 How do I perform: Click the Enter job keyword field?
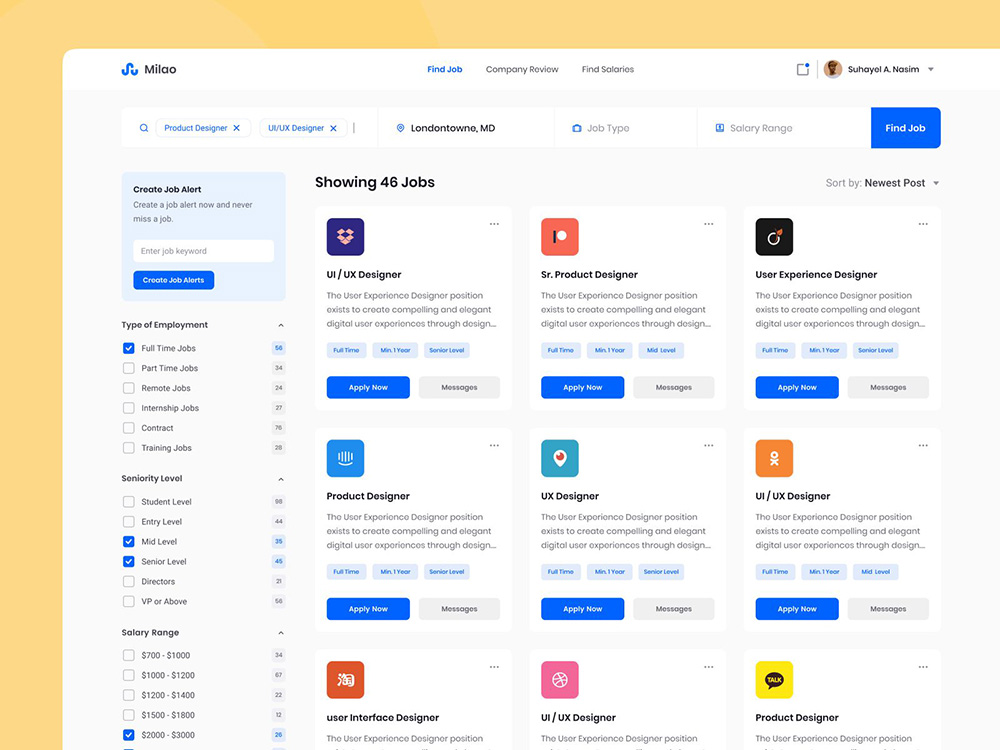coord(203,251)
